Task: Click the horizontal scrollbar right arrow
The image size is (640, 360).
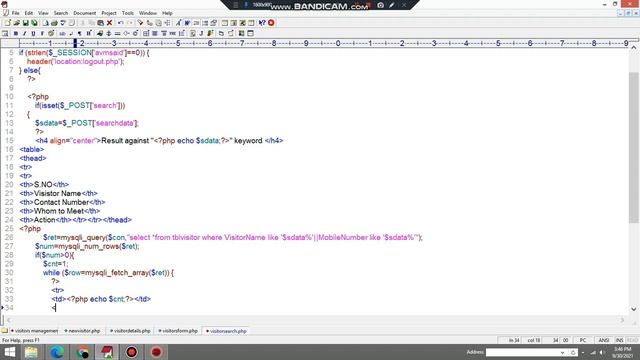Action: click(x=622, y=320)
